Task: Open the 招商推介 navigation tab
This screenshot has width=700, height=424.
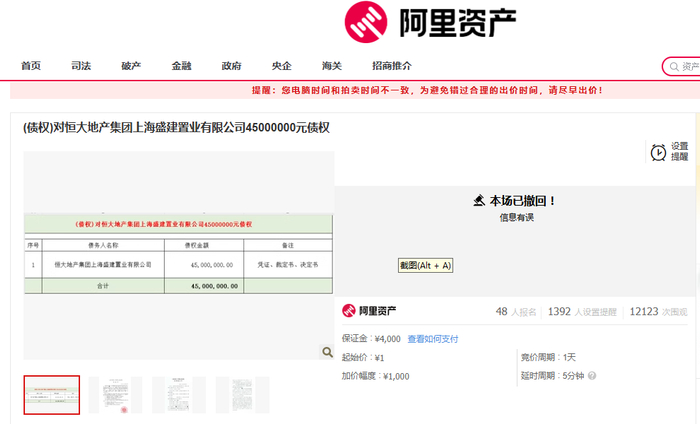Action: tap(392, 66)
